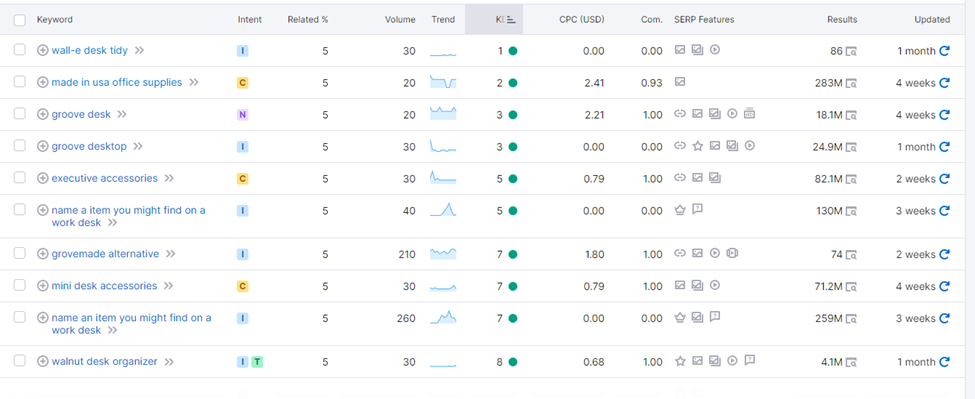Refresh wall-e desk tidy metrics
975x399 pixels.
[x=945, y=51]
